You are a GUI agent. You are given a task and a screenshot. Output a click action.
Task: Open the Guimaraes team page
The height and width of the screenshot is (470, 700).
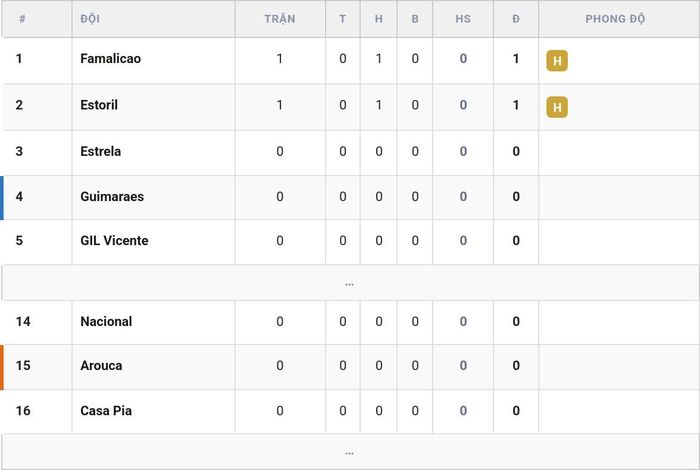pyautogui.click(x=112, y=196)
